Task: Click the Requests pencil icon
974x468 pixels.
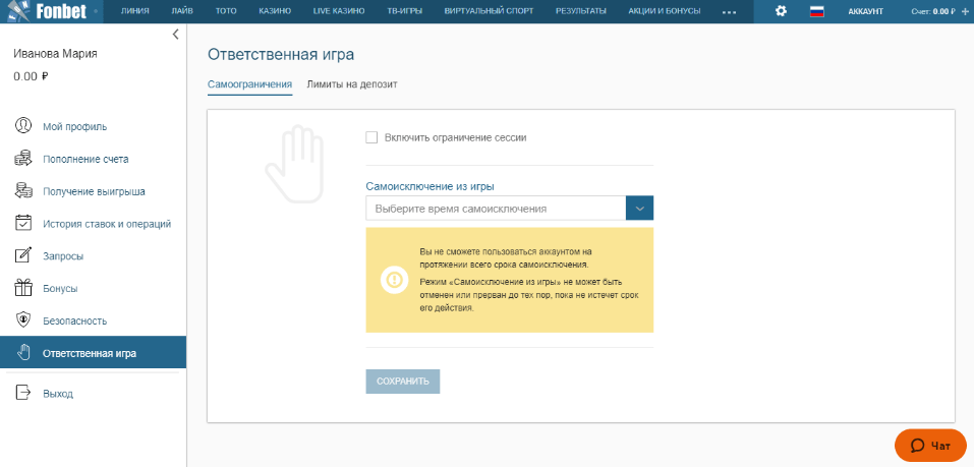Action: click(x=23, y=256)
